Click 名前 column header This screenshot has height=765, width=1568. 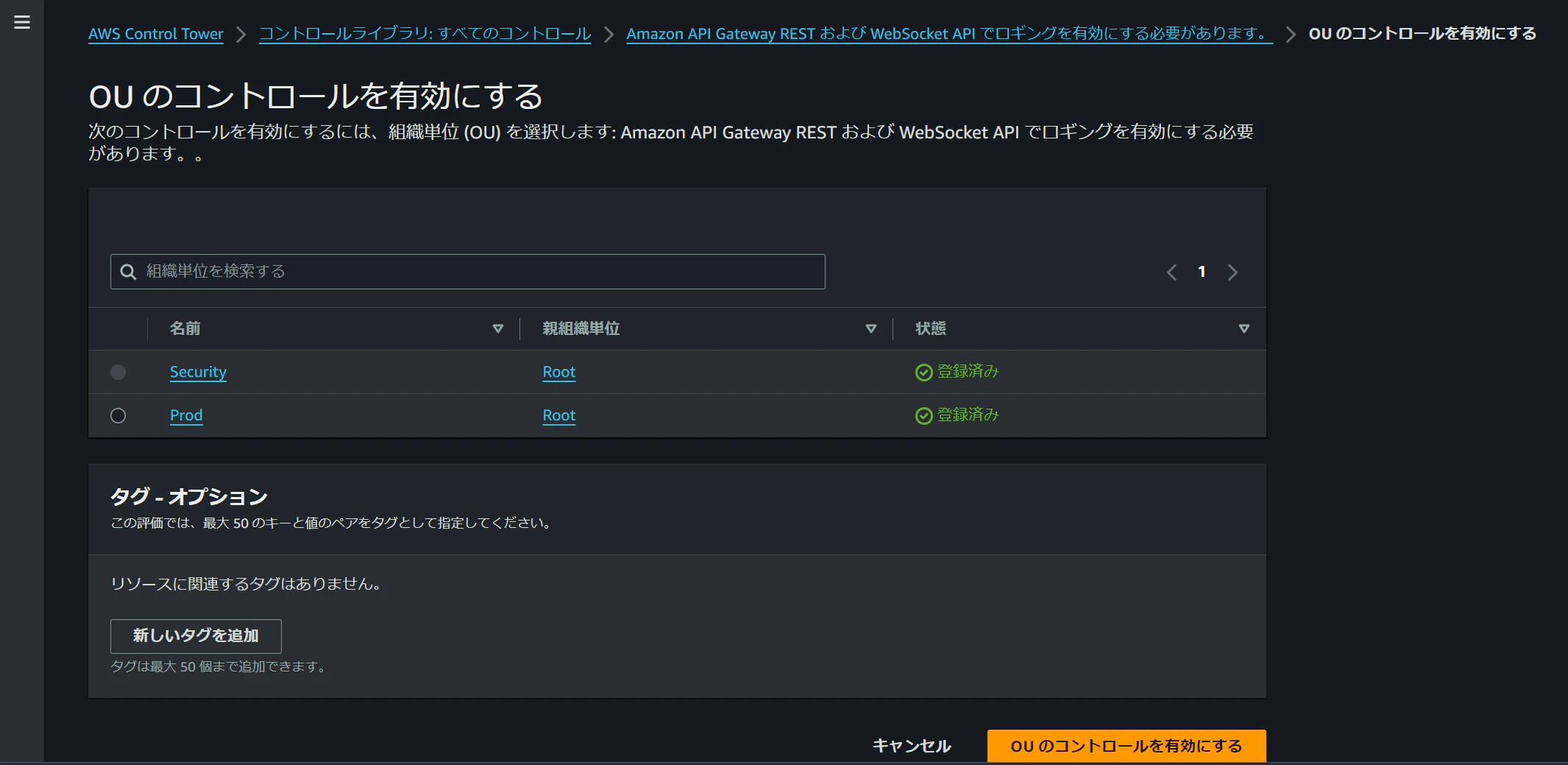[x=185, y=328]
